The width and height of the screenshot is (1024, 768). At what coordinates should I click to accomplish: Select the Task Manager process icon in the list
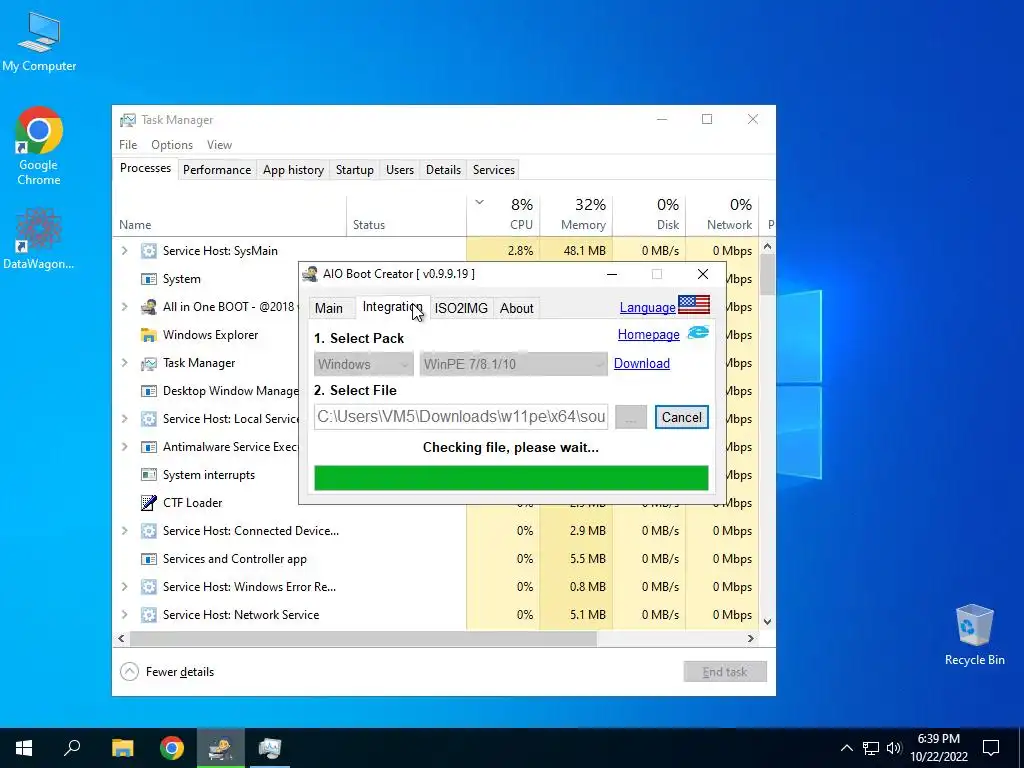coord(149,363)
